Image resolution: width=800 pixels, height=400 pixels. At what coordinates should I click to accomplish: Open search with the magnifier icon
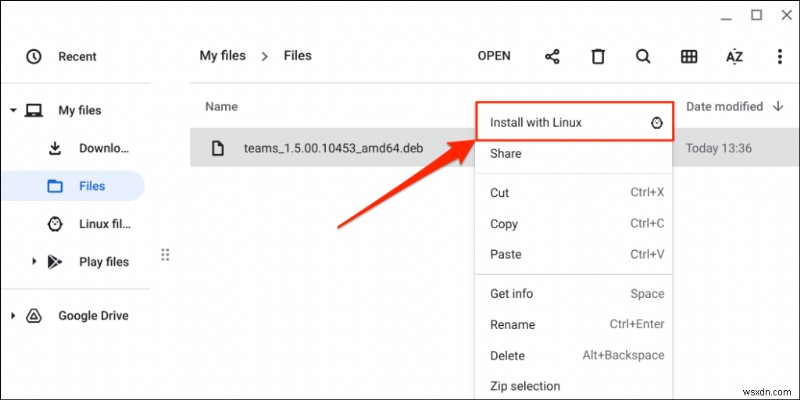643,56
